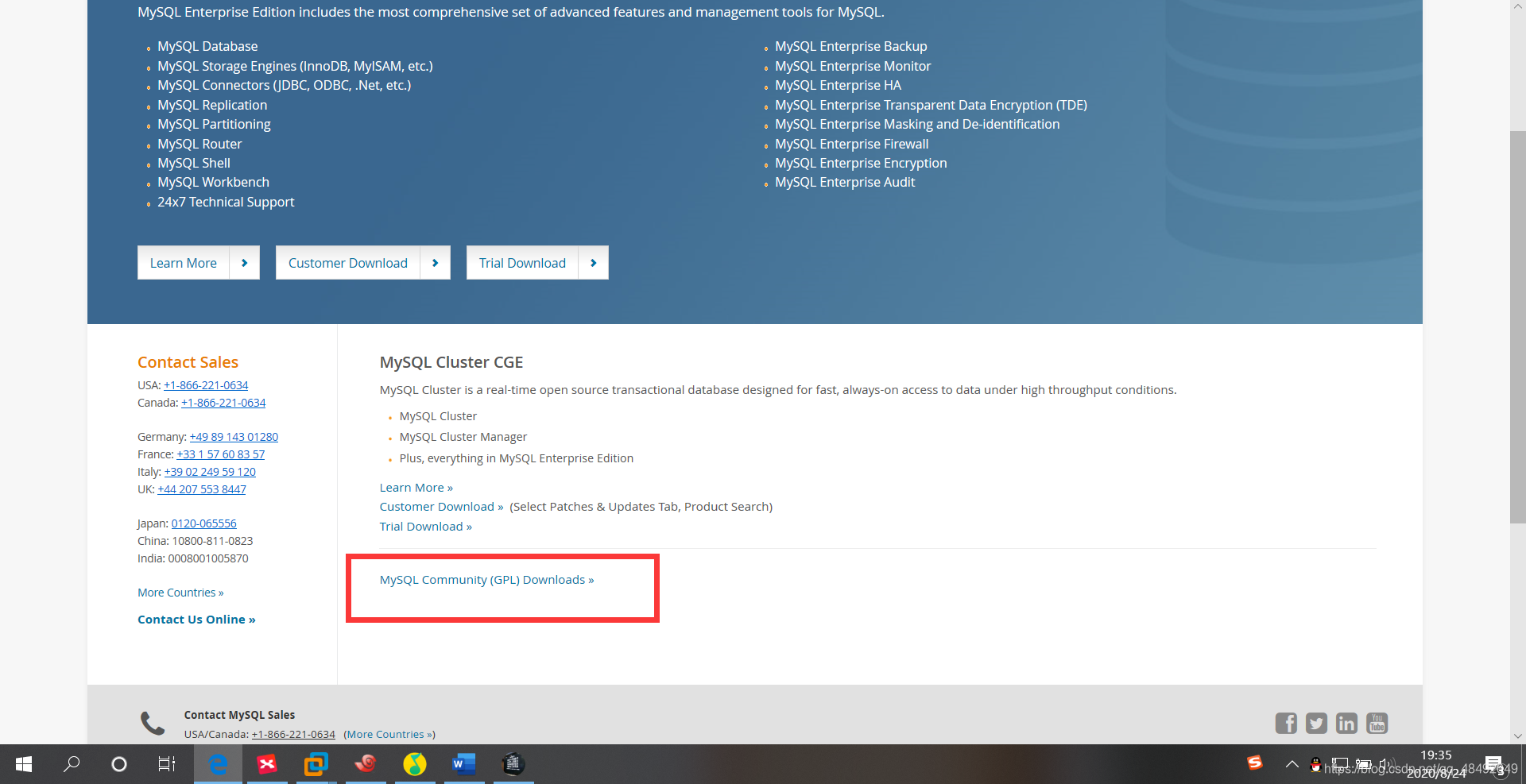Click the scrollbar up arrow
The image size is (1526, 784).
[1518, 6]
